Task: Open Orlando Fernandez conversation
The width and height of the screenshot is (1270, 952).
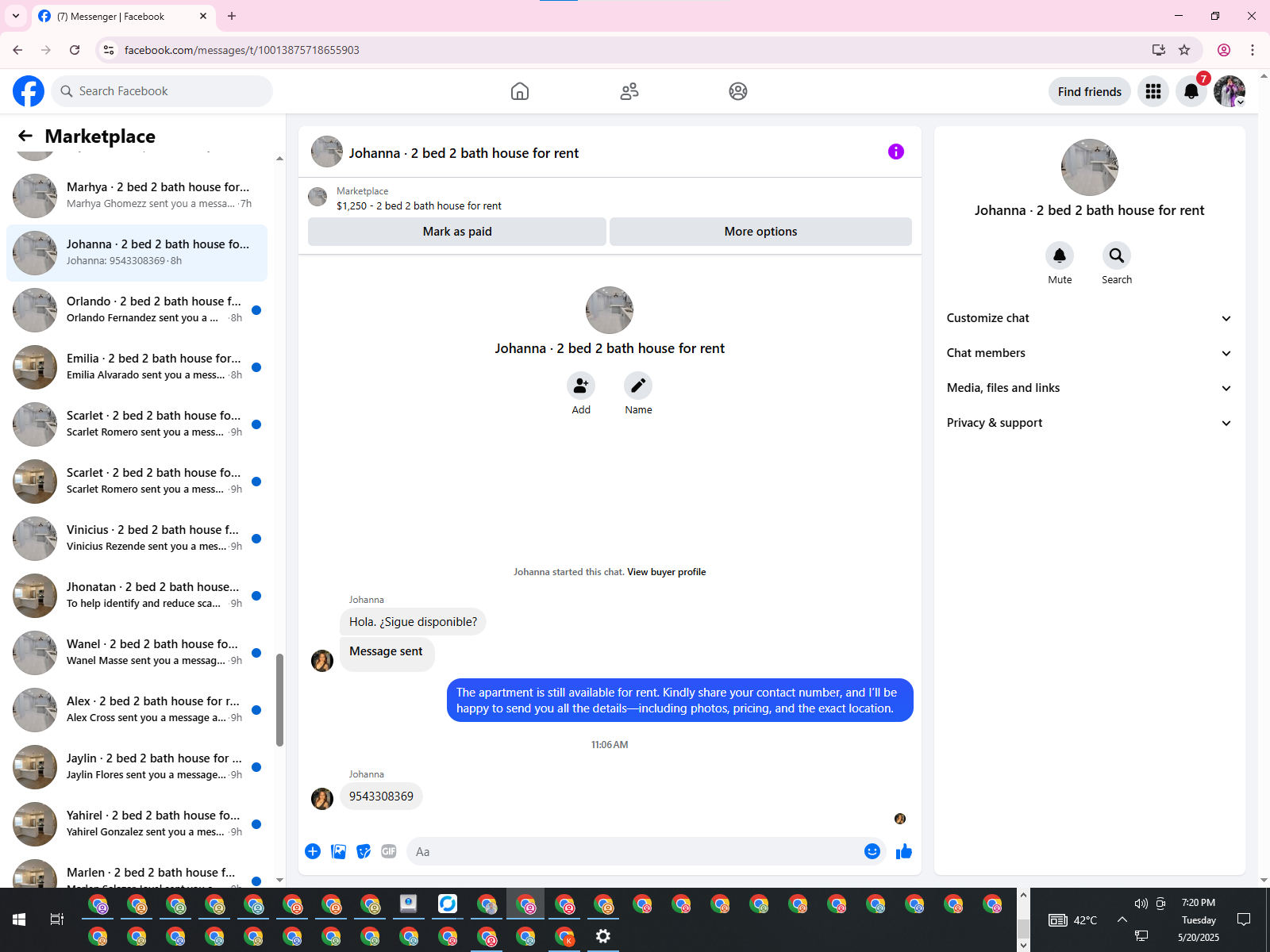Action: [137, 310]
